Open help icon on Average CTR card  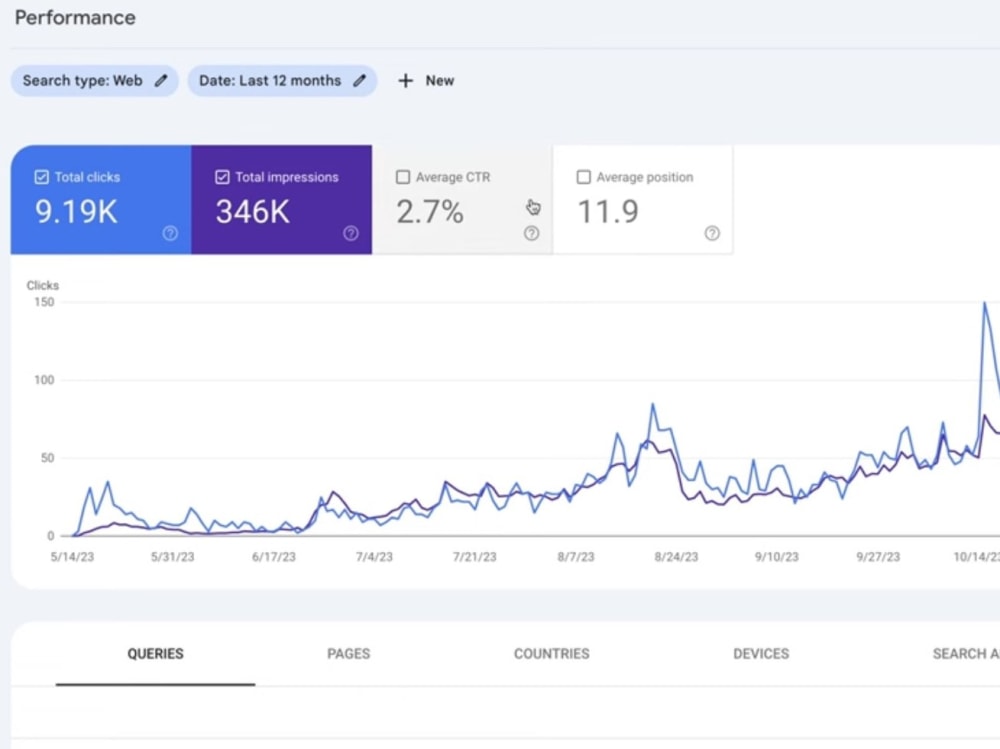tap(531, 233)
